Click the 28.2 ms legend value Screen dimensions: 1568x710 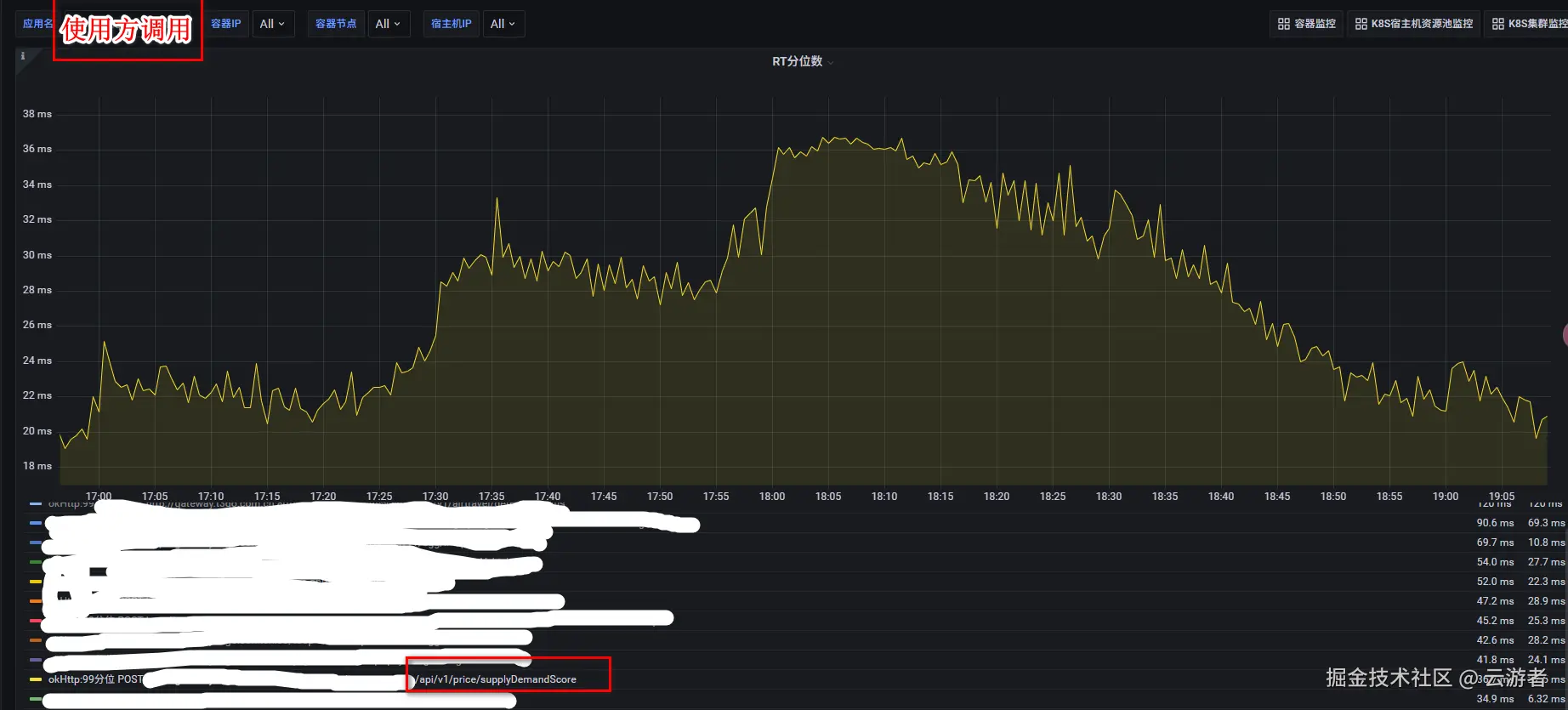tap(1546, 640)
